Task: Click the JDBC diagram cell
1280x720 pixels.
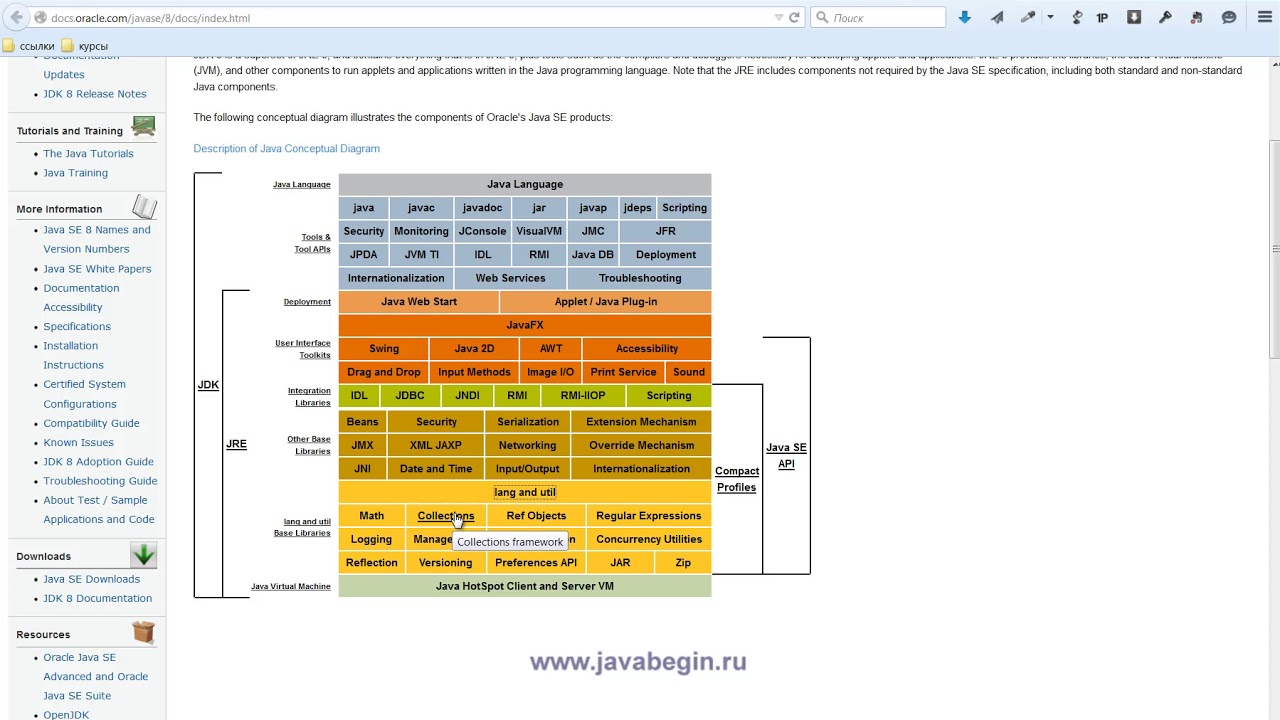Action: [x=410, y=396]
